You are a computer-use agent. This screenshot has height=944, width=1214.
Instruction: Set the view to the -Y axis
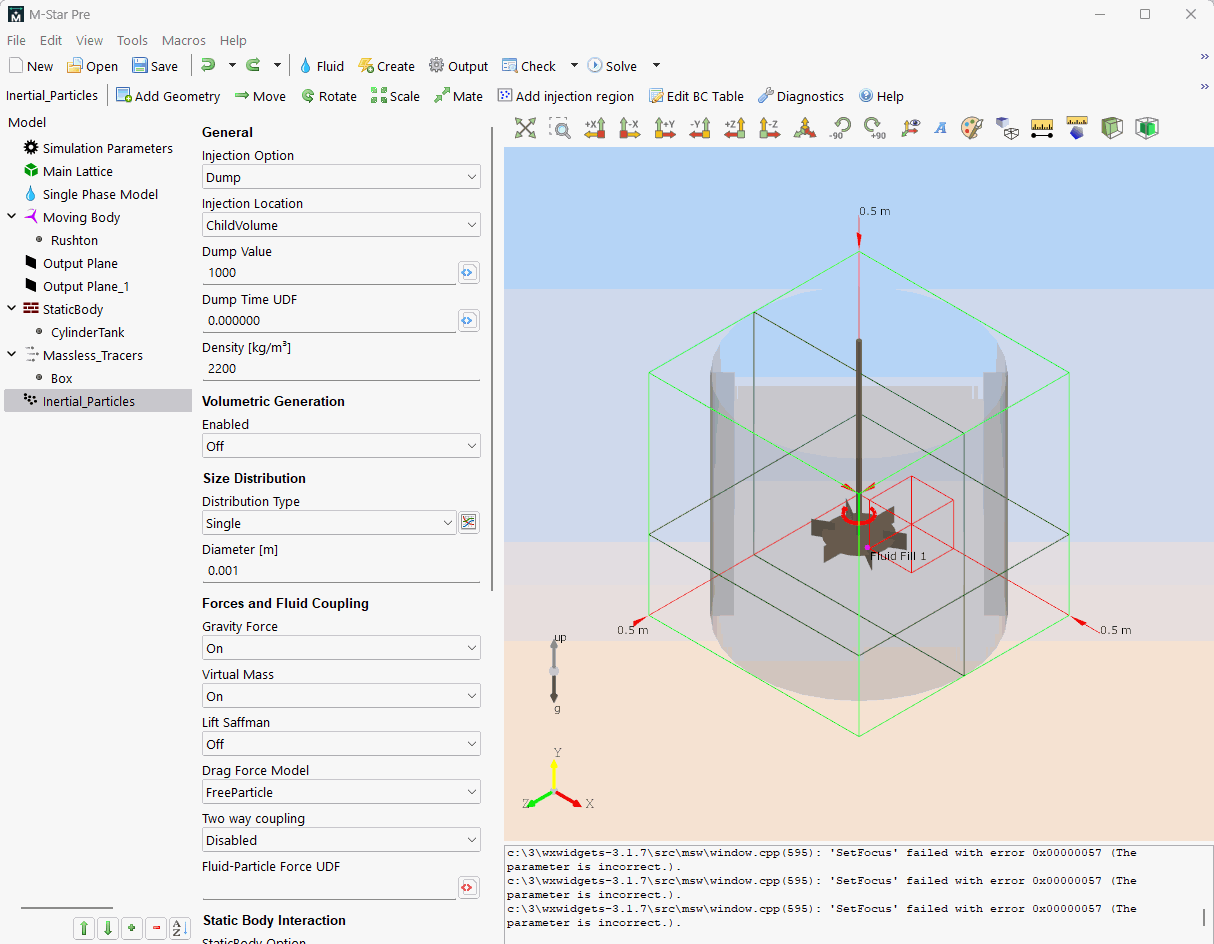tap(700, 127)
